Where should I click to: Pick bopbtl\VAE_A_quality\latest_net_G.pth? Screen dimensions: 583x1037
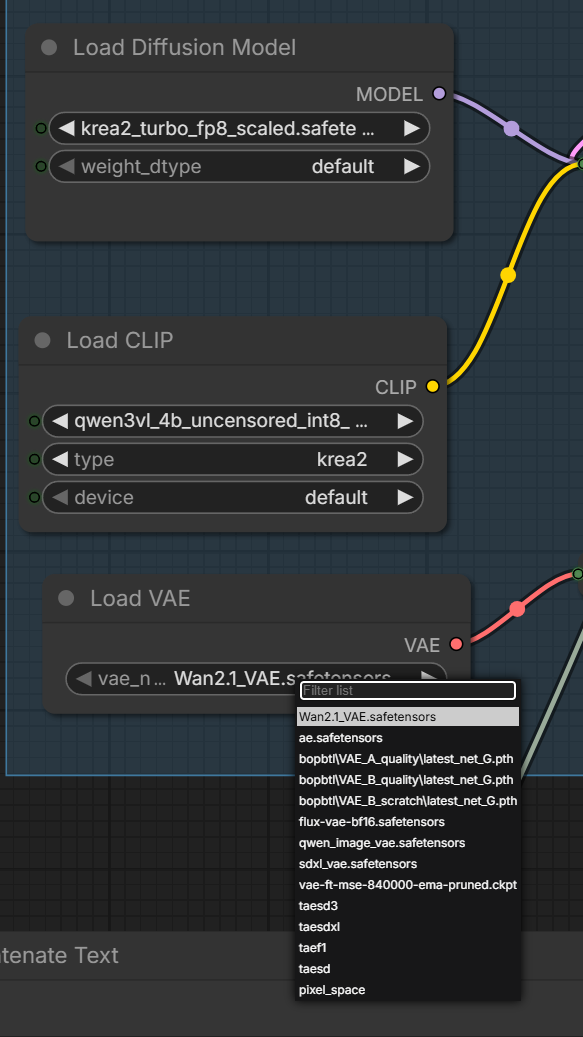click(x=408, y=759)
